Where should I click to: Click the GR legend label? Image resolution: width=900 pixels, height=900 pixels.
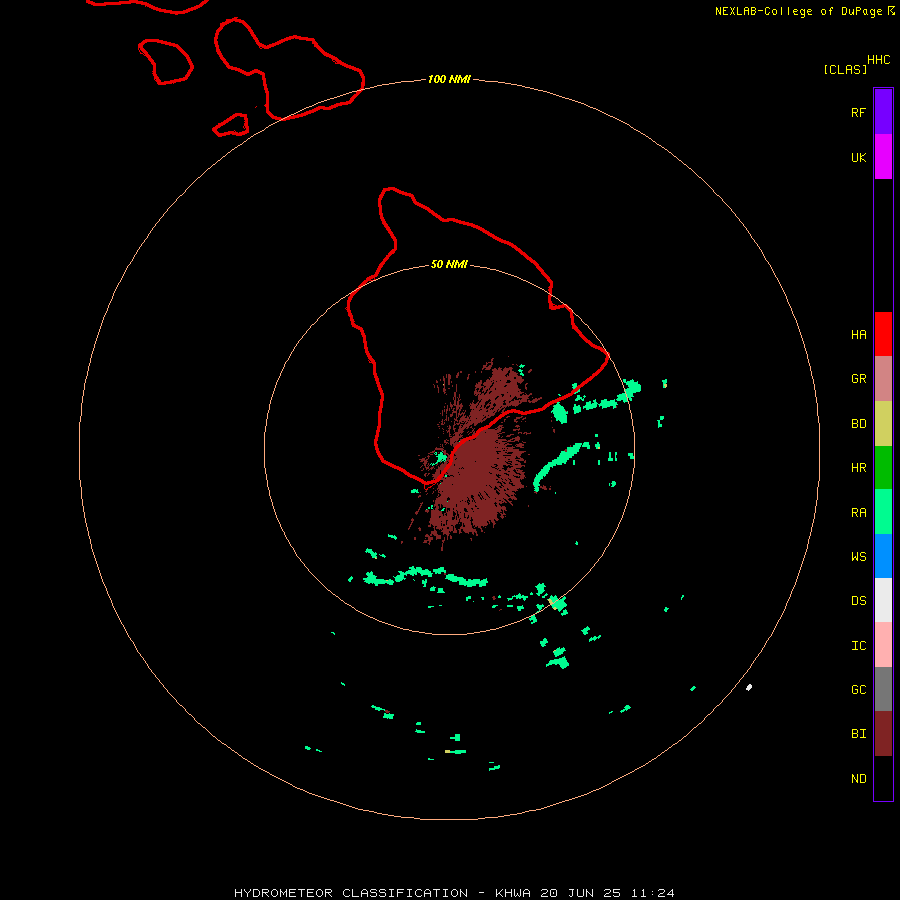tap(858, 379)
